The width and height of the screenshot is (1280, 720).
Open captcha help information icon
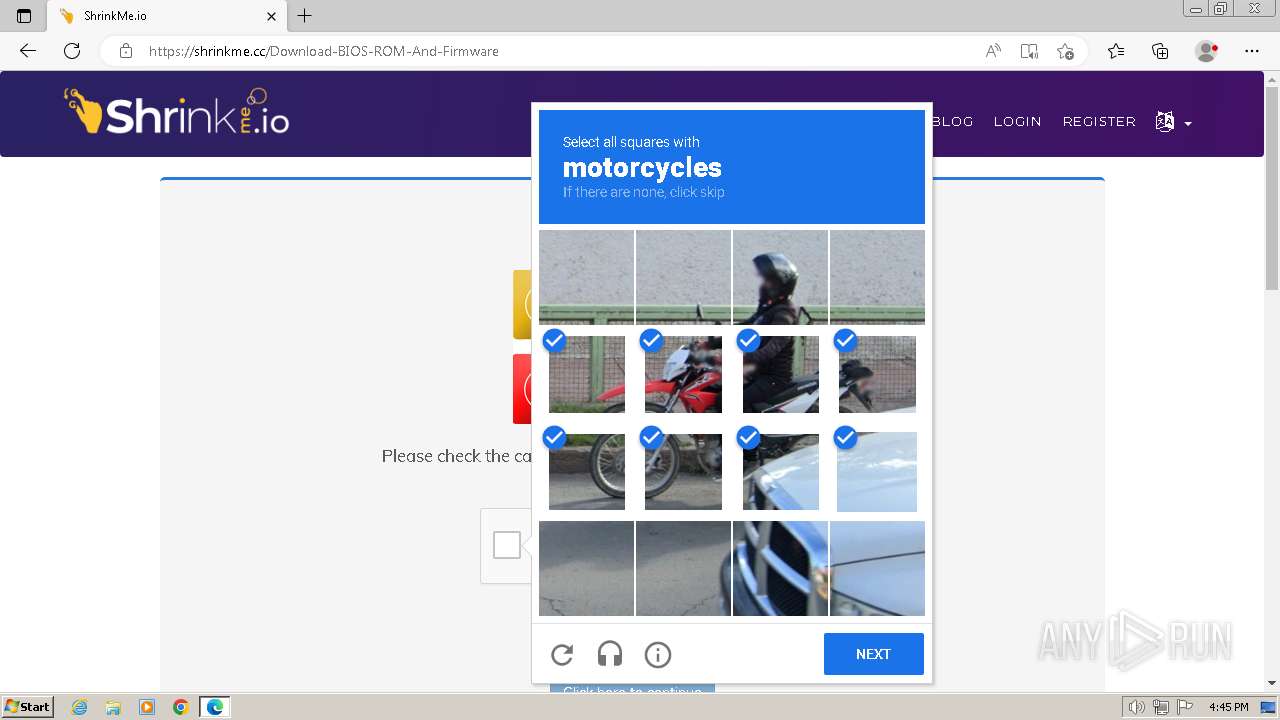(658, 655)
